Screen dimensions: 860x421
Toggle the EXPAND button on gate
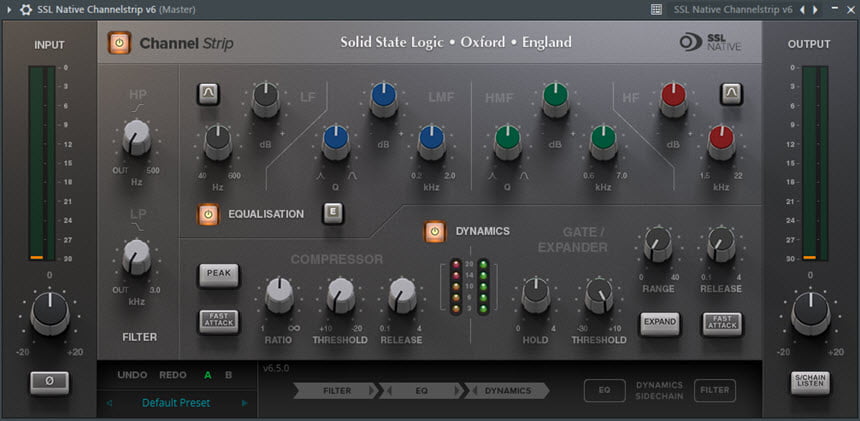(659, 323)
